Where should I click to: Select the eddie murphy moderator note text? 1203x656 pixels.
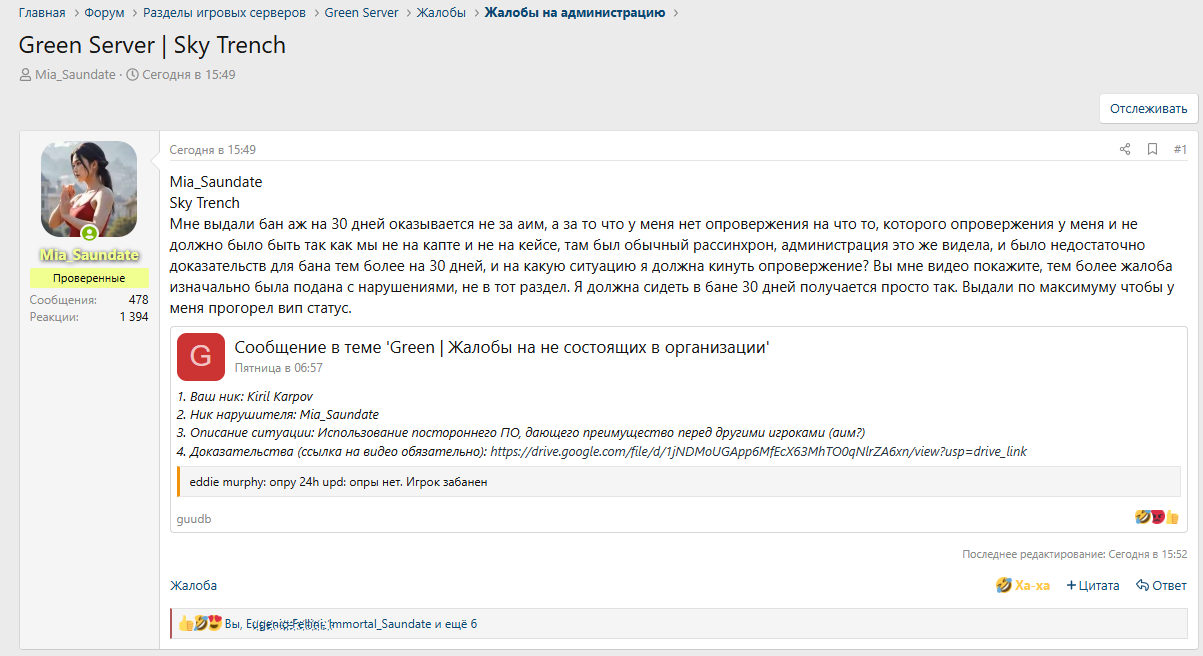click(338, 482)
